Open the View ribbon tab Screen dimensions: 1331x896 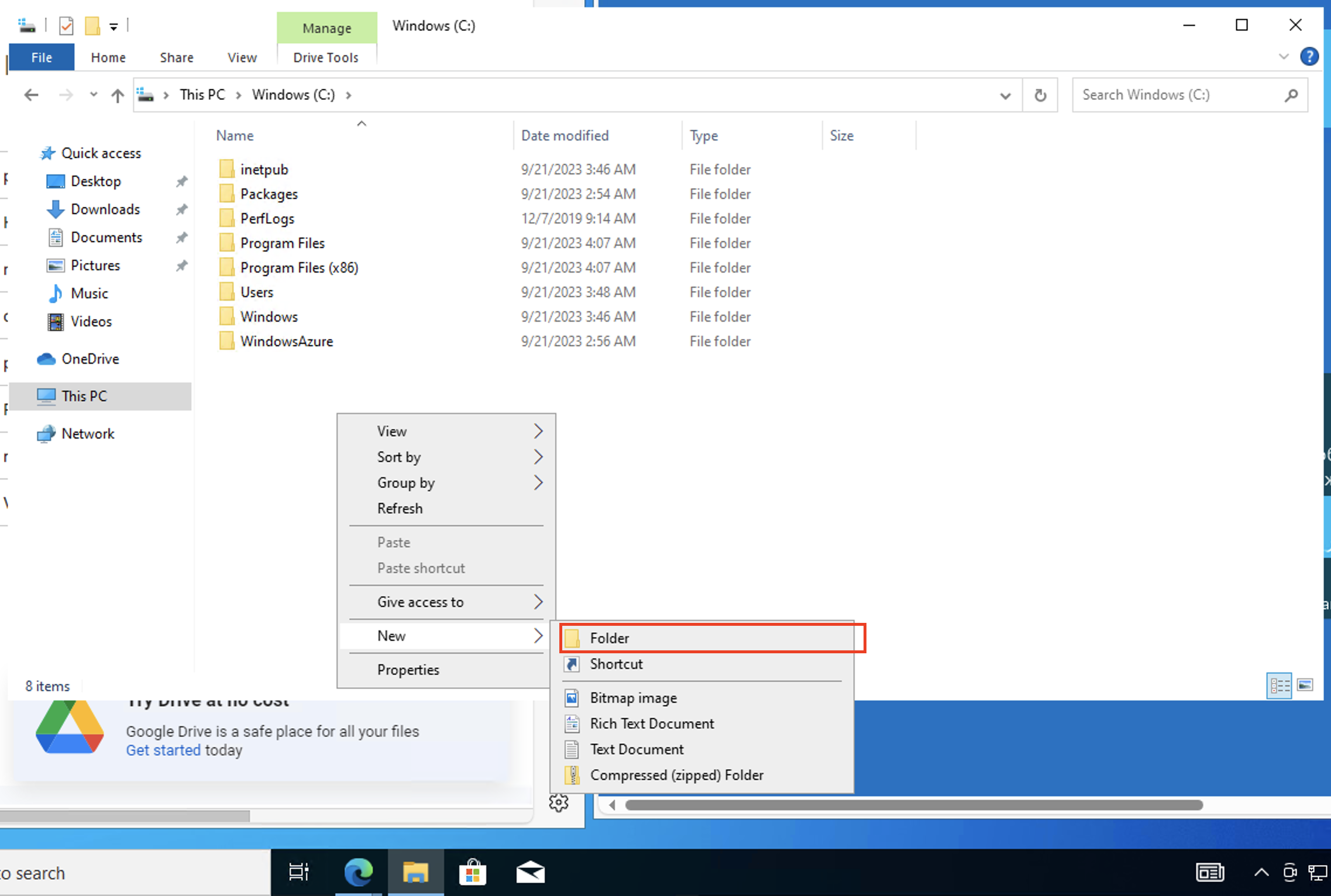point(242,57)
